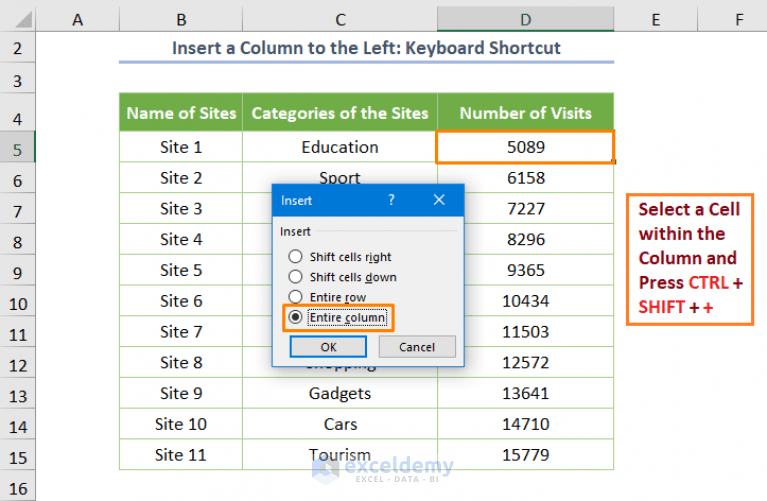Image resolution: width=767 pixels, height=501 pixels.
Task: Select the cell containing 14710
Action: [x=525, y=424]
